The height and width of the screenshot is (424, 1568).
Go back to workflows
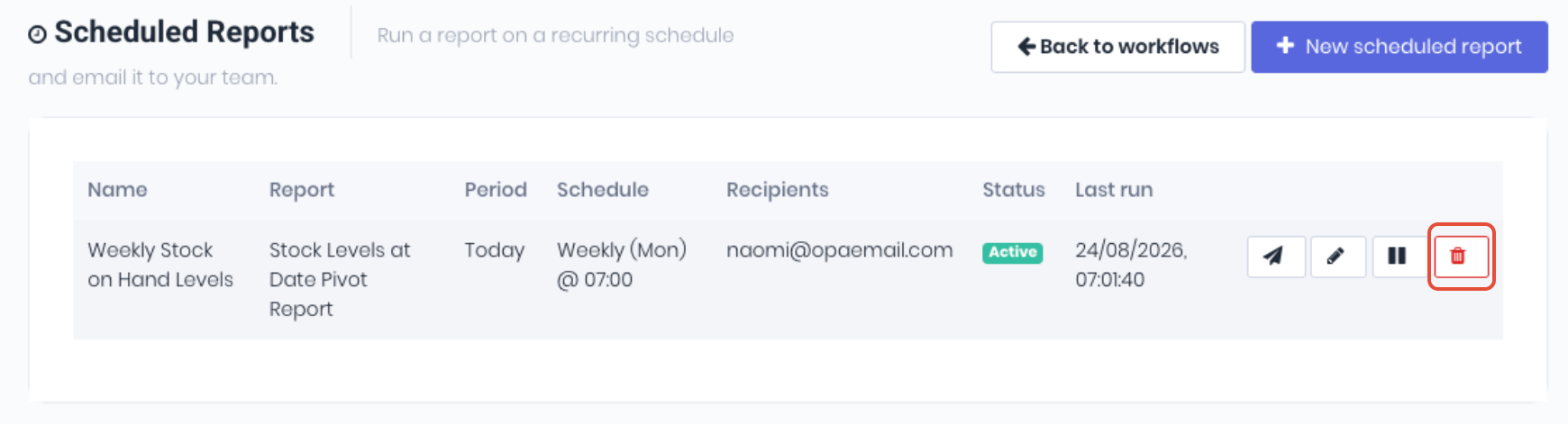pyautogui.click(x=1117, y=47)
